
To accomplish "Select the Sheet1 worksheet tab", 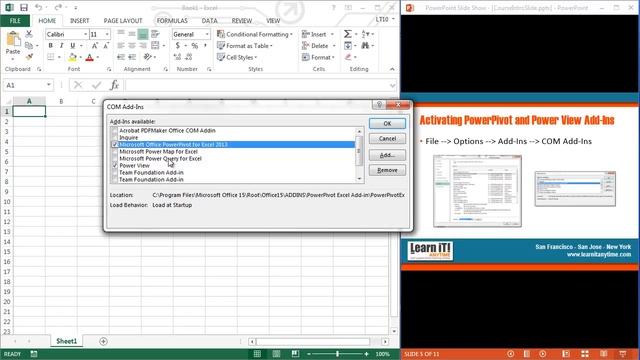I will tap(67, 341).
